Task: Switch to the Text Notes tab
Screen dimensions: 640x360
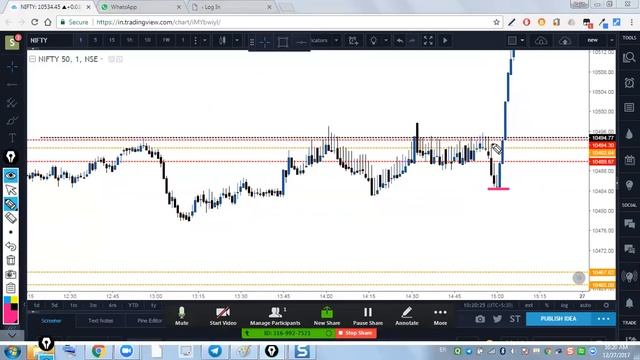Action: click(101, 321)
